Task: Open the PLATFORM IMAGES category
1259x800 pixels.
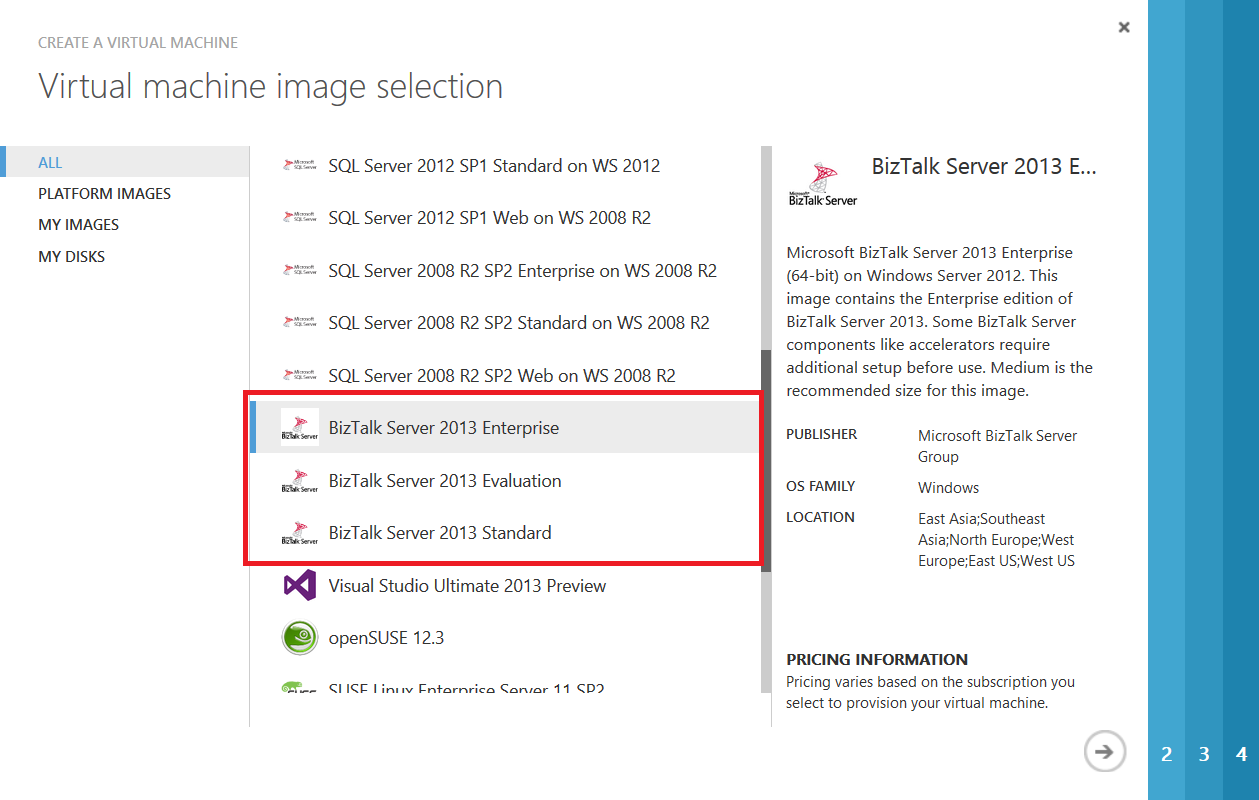Action: 104,194
